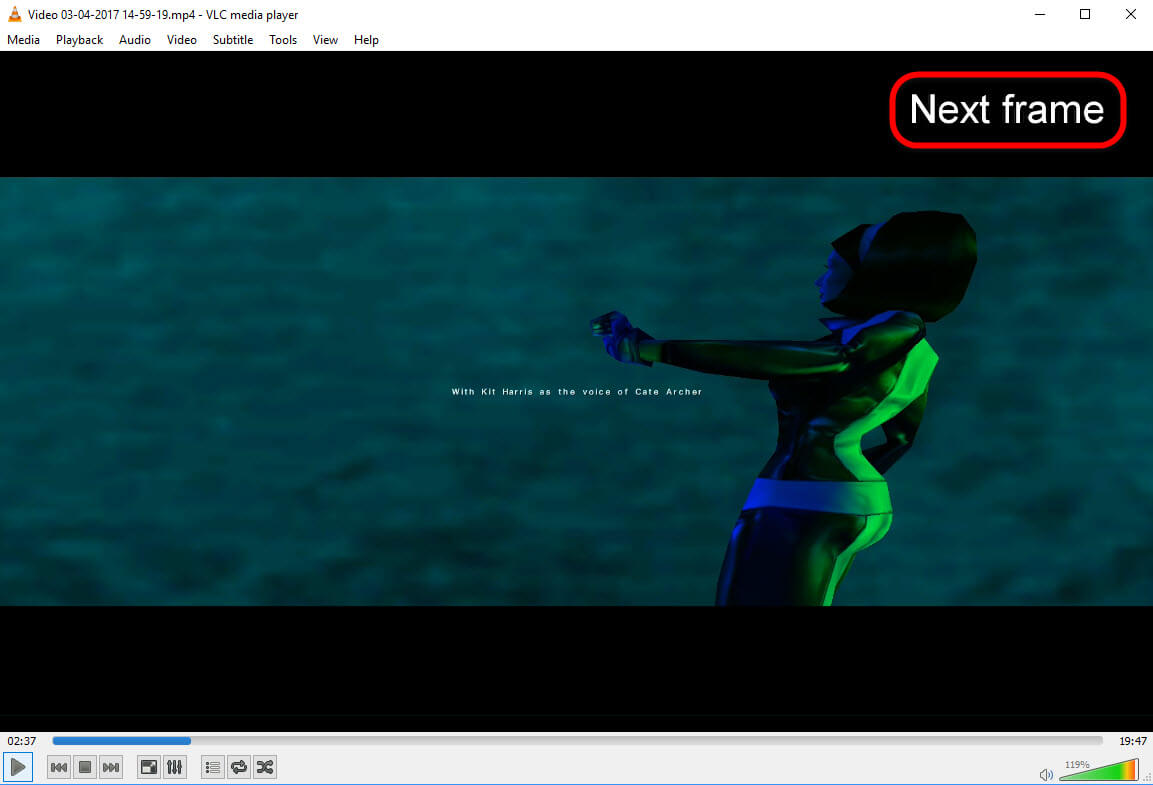Jump to the previous media track
1153x785 pixels.
click(59, 767)
